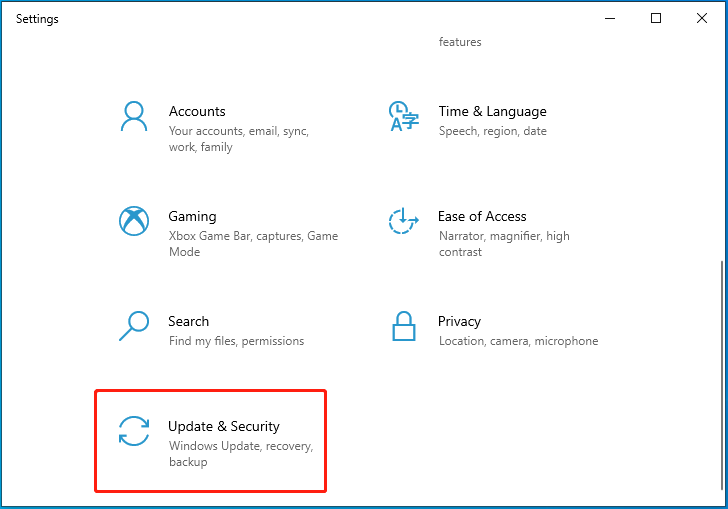
Task: Open Time & Language settings heading
Action: coord(492,111)
